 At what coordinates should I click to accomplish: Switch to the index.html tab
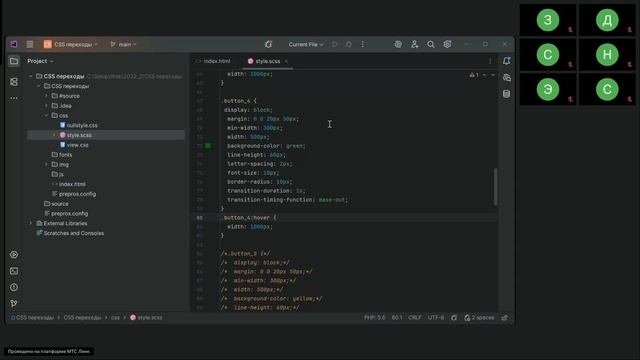pos(213,61)
